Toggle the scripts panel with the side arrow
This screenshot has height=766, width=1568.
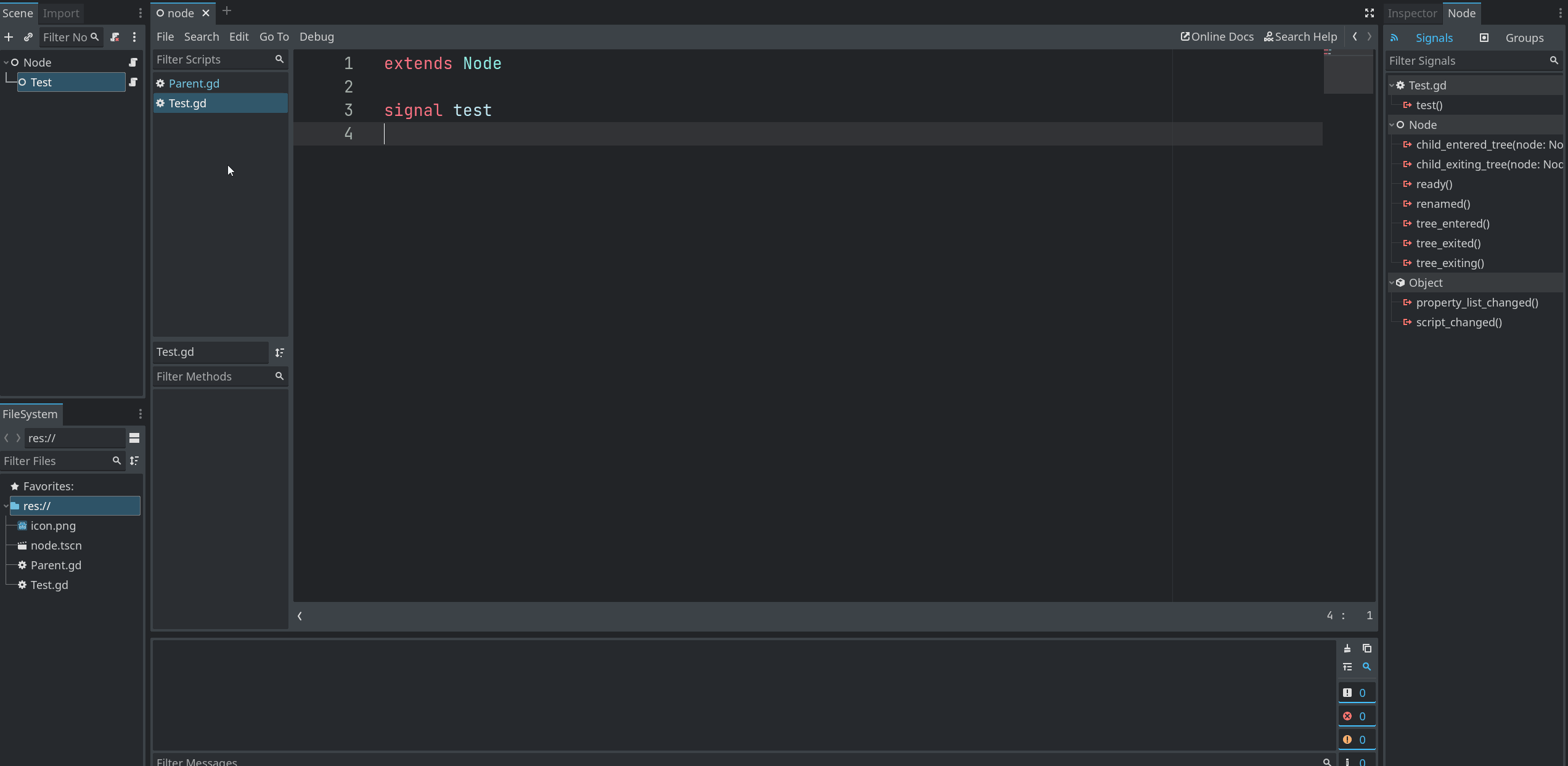click(x=300, y=616)
